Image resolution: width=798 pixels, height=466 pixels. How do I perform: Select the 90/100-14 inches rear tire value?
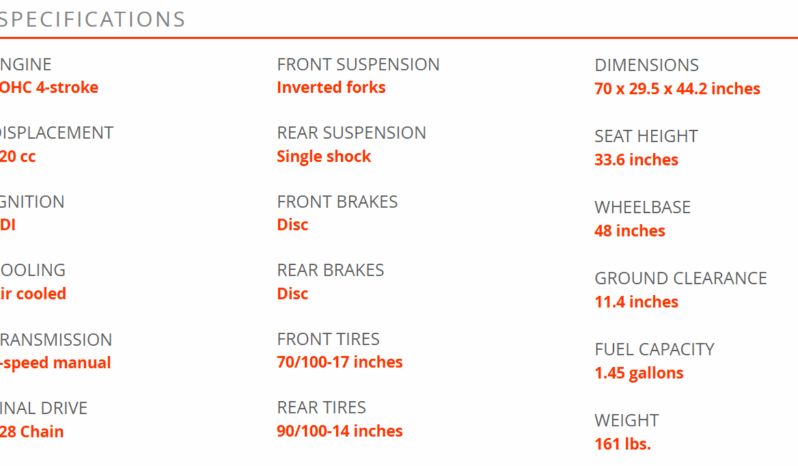coord(339,431)
